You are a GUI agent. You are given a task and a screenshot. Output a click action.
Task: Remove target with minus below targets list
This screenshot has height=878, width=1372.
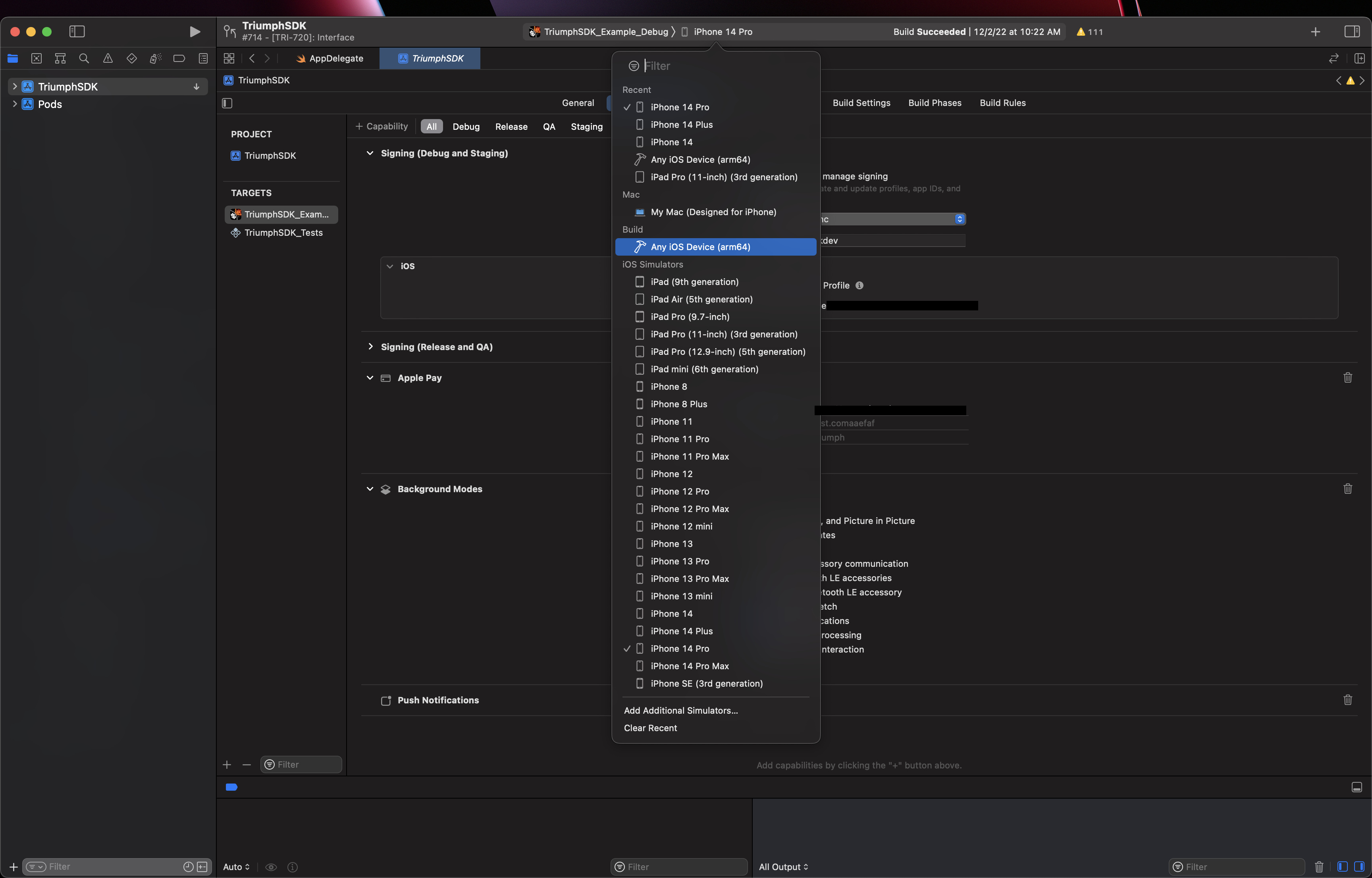click(247, 764)
